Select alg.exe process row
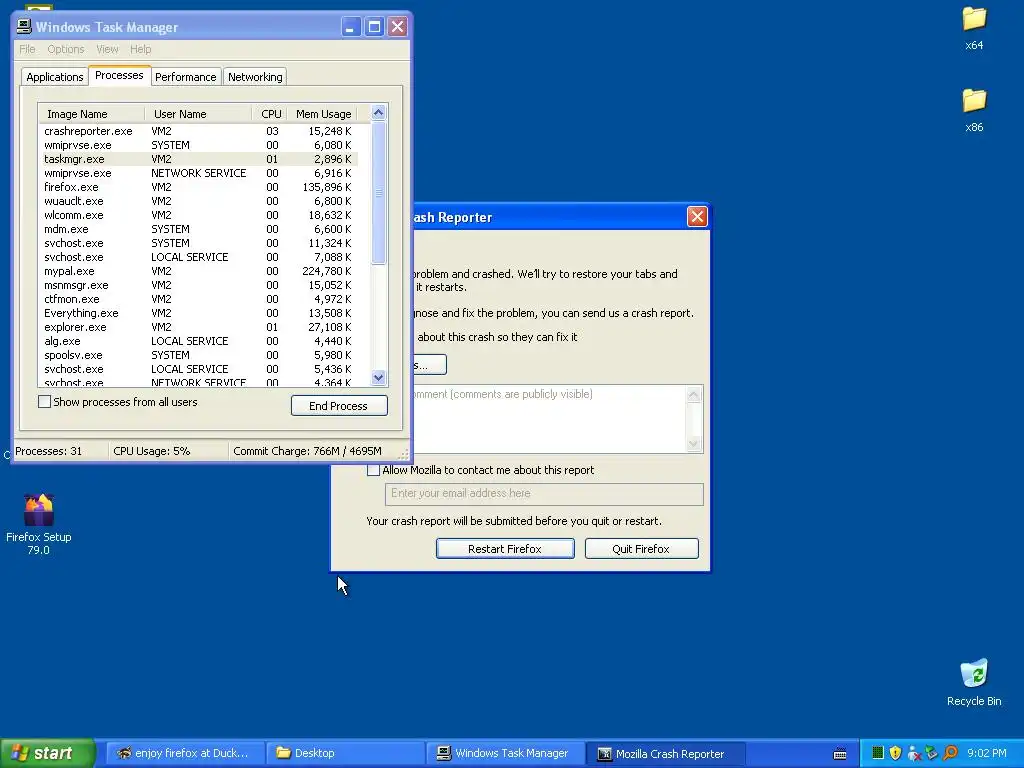 [x=198, y=342]
